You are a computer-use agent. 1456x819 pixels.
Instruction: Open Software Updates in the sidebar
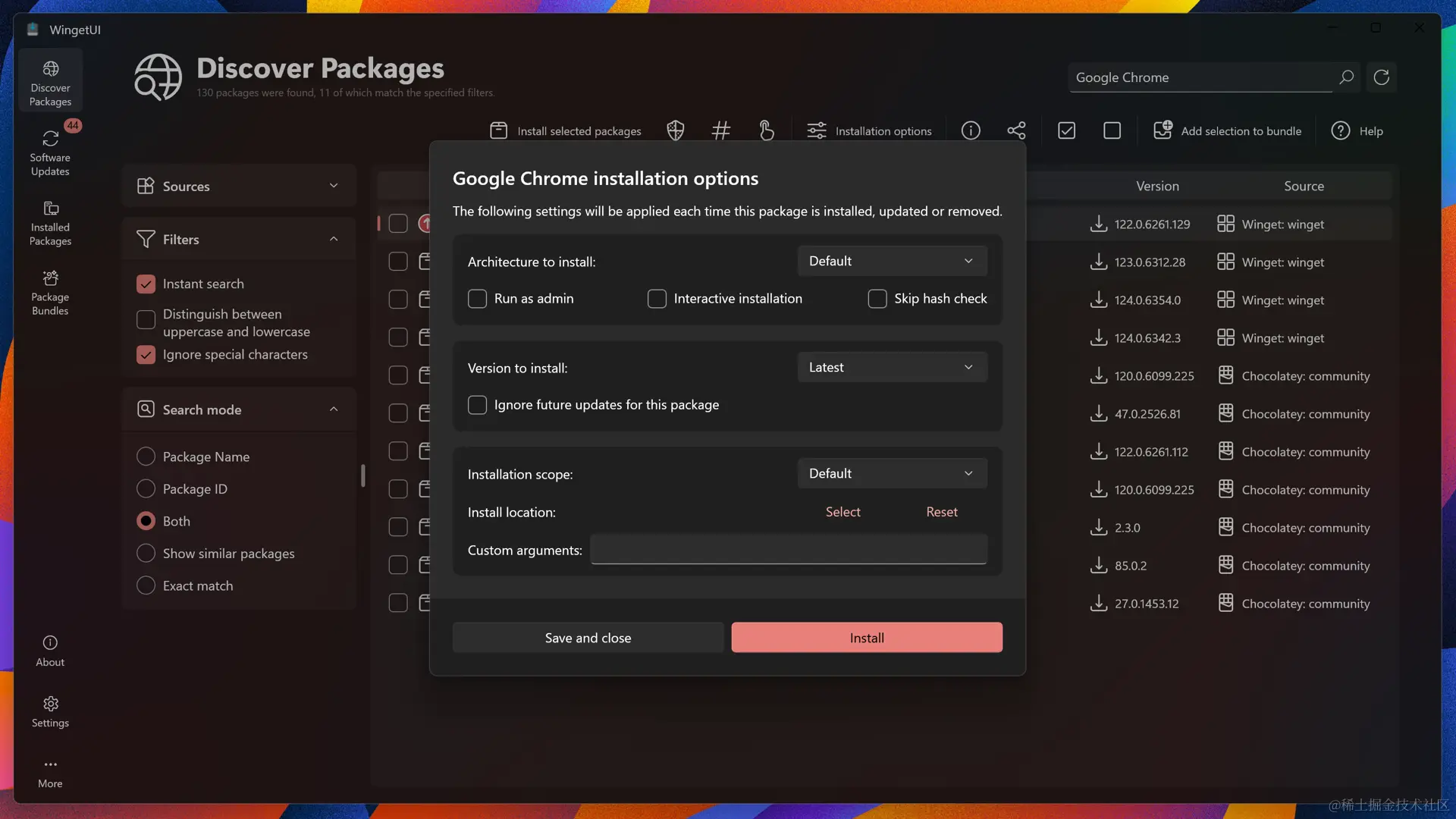tap(50, 152)
